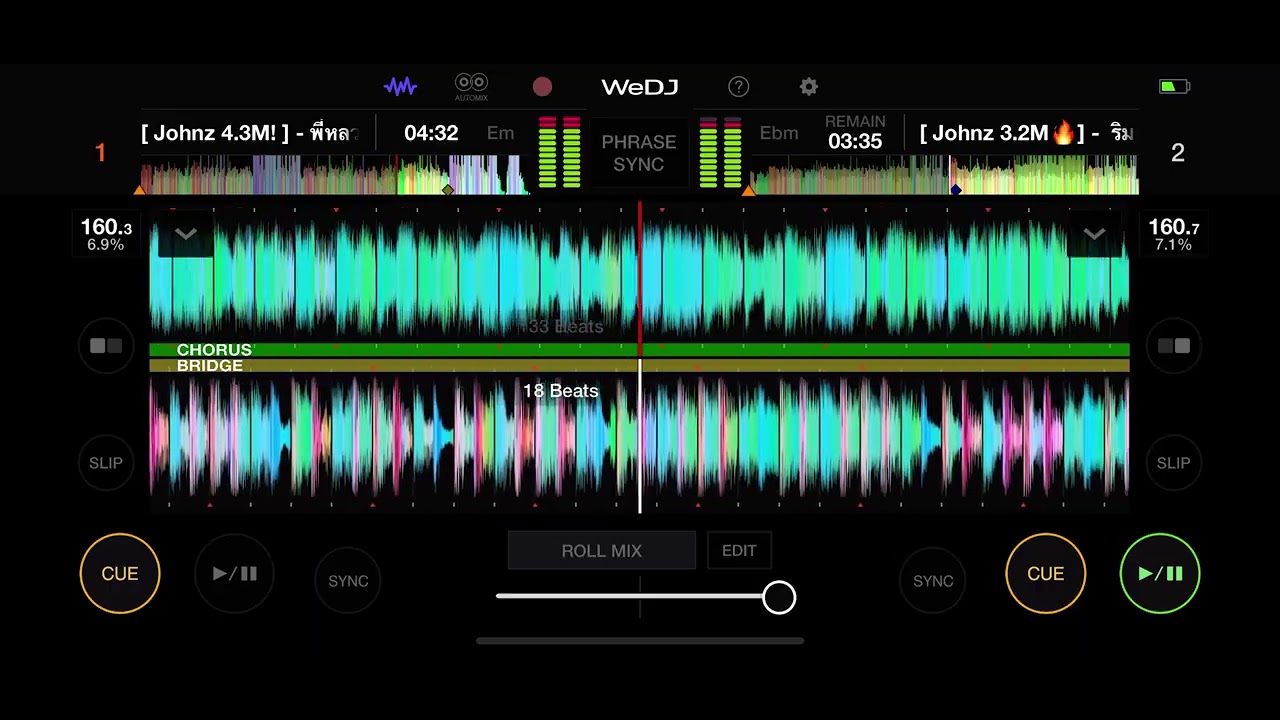
Task: Open the settings gear icon
Action: click(809, 87)
